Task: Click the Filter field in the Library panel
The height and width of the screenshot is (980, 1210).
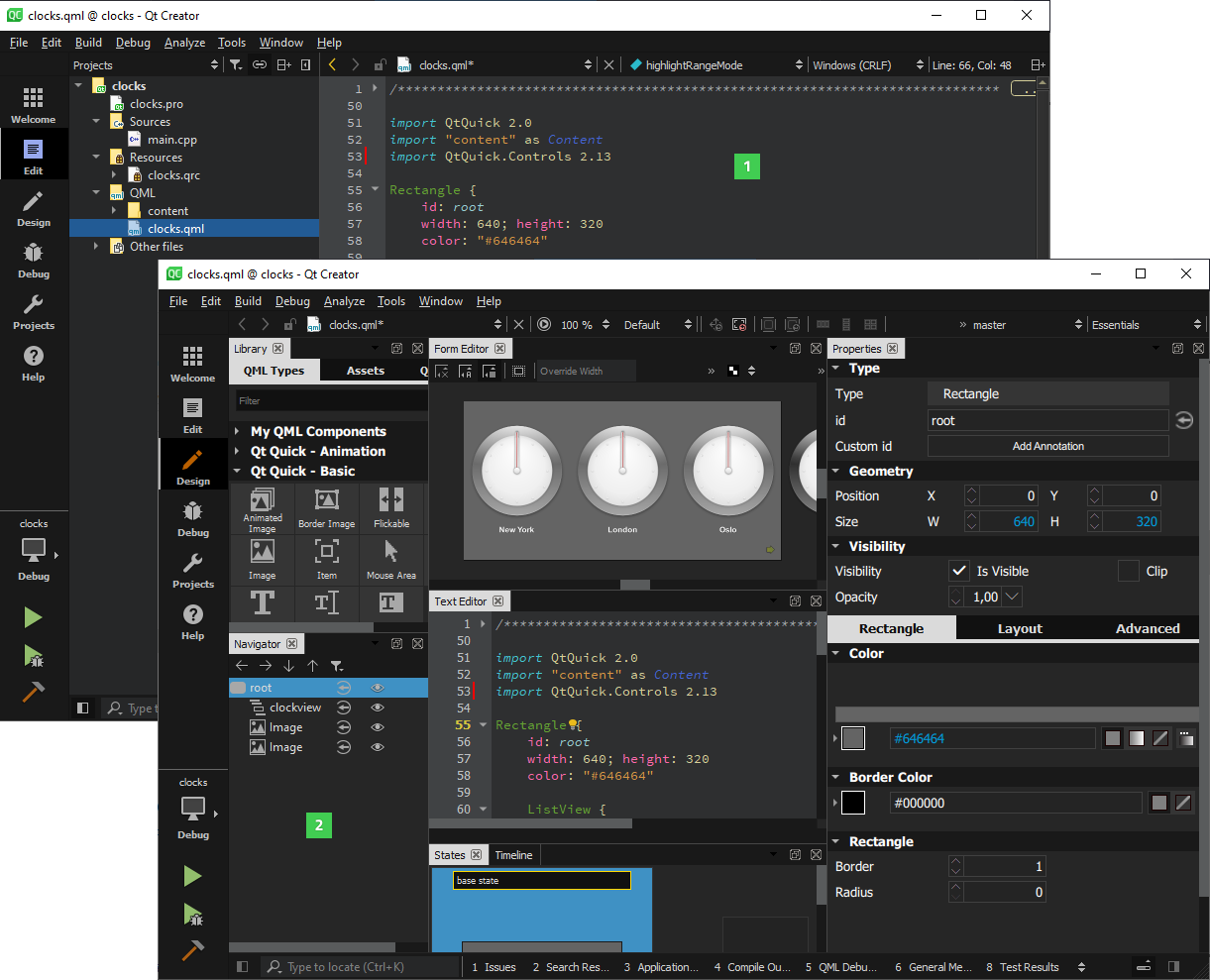Action: pos(329,400)
